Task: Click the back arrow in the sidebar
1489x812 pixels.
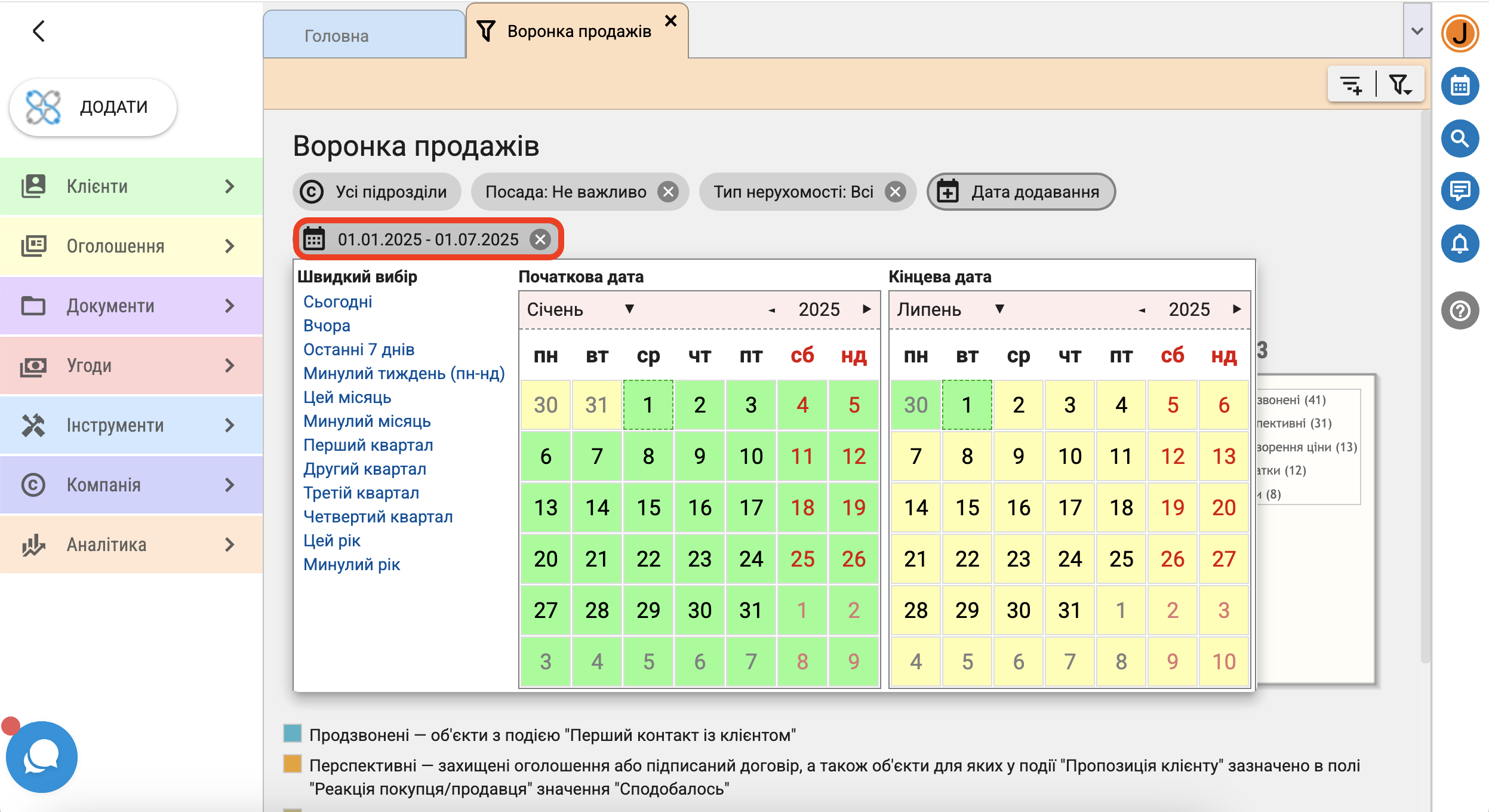Action: (x=39, y=31)
